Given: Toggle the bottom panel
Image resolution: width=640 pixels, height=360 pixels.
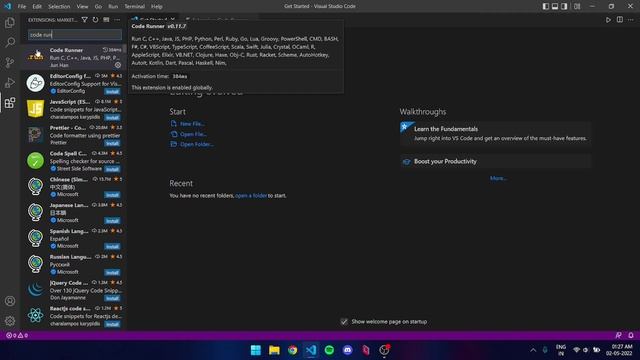Looking at the screenshot, I should (x=555, y=6).
